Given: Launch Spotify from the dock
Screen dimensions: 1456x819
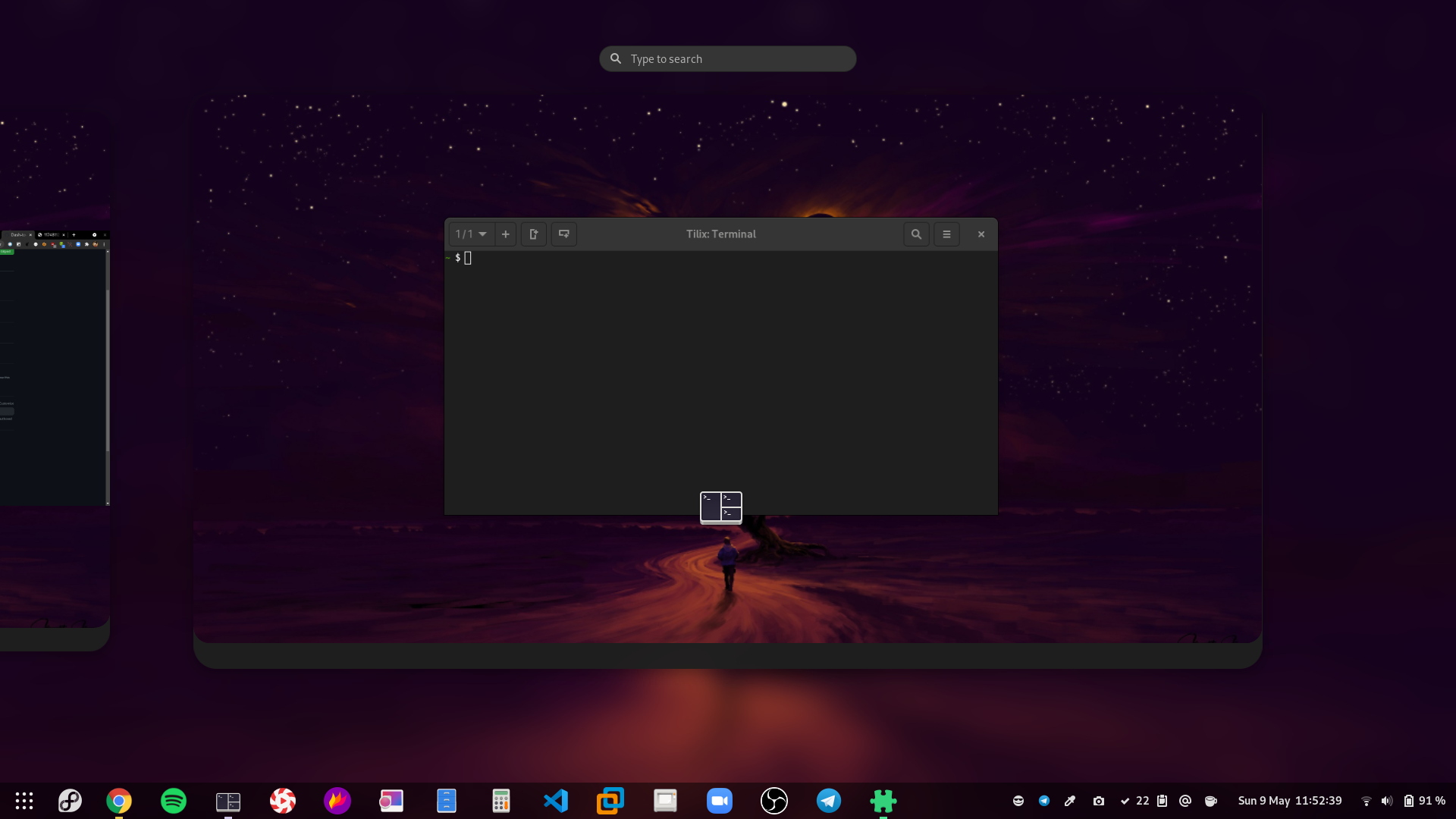Looking at the screenshot, I should tap(174, 801).
